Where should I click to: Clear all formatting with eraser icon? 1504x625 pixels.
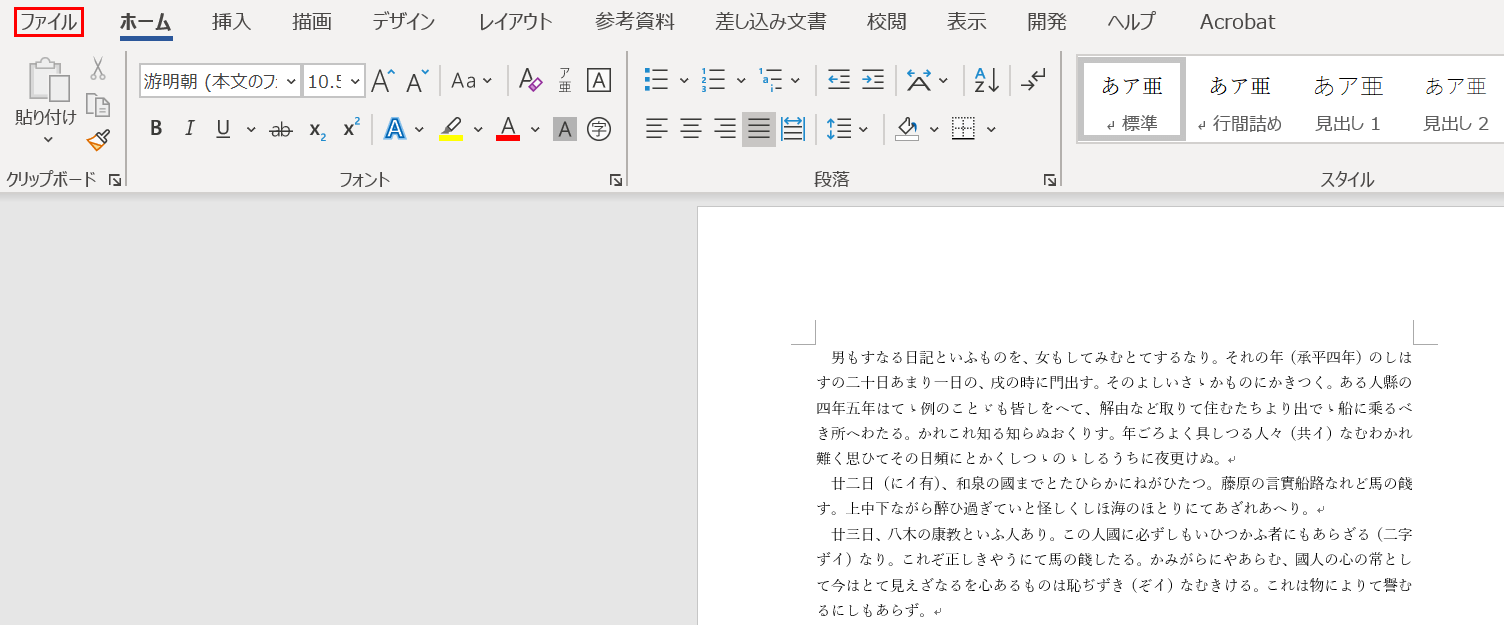530,81
